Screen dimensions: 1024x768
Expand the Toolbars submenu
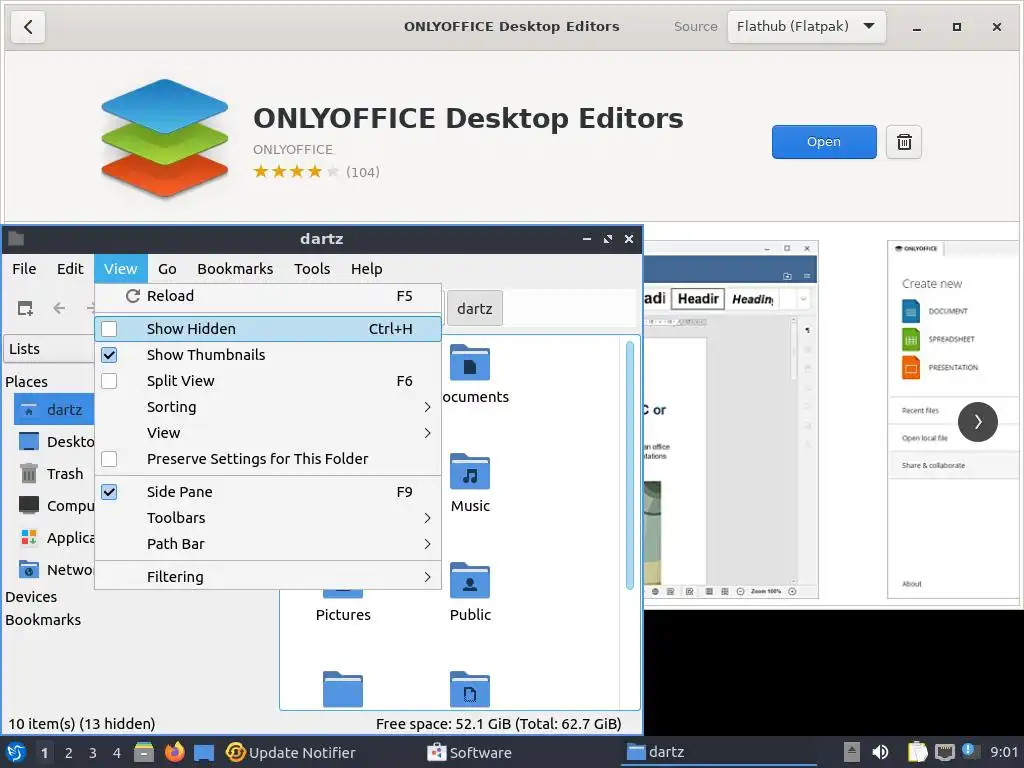tap(268, 518)
